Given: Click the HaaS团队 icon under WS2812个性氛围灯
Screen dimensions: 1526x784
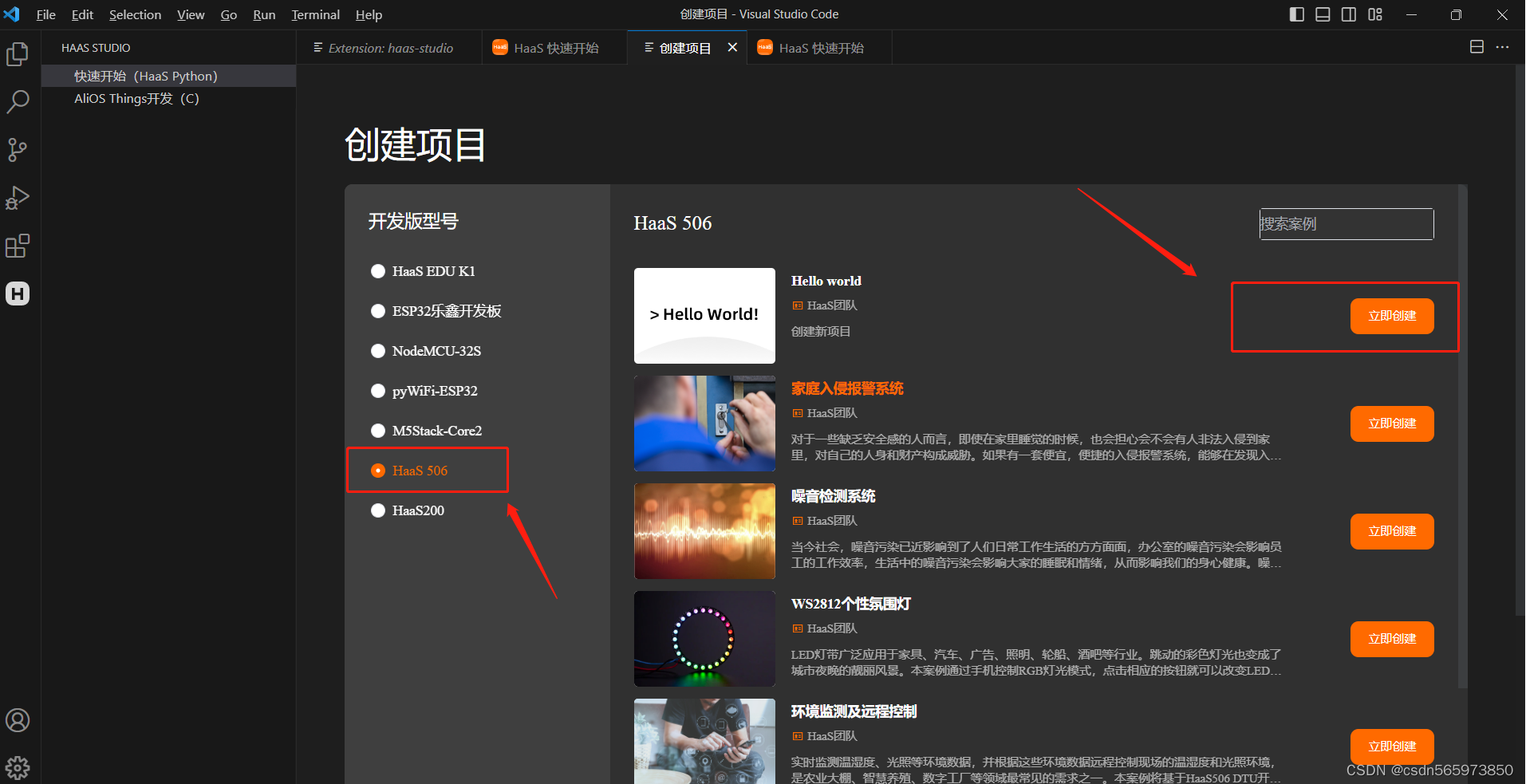Looking at the screenshot, I should pos(797,628).
